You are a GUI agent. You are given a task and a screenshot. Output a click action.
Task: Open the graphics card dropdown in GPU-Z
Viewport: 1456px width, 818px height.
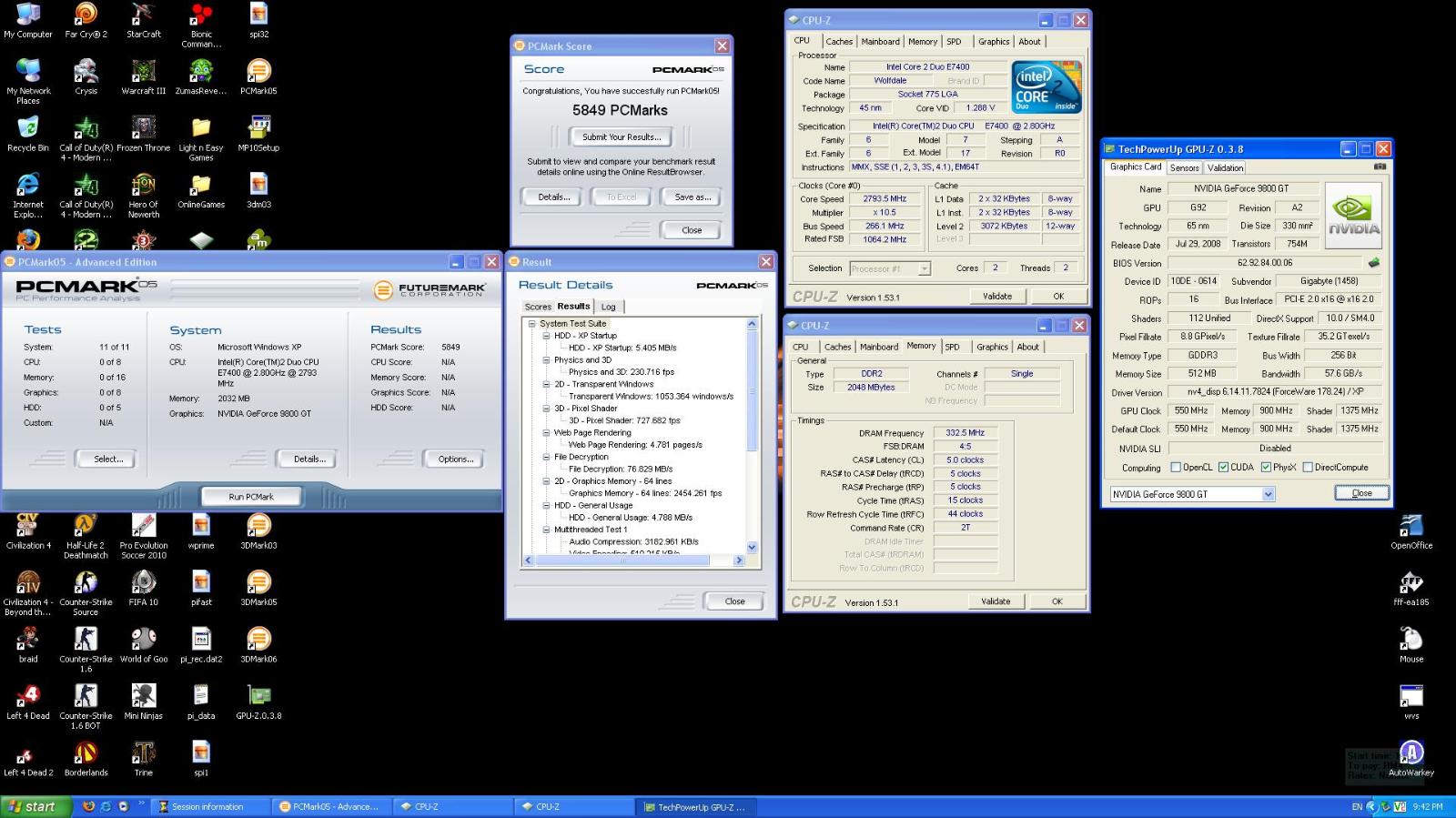pos(1268,494)
